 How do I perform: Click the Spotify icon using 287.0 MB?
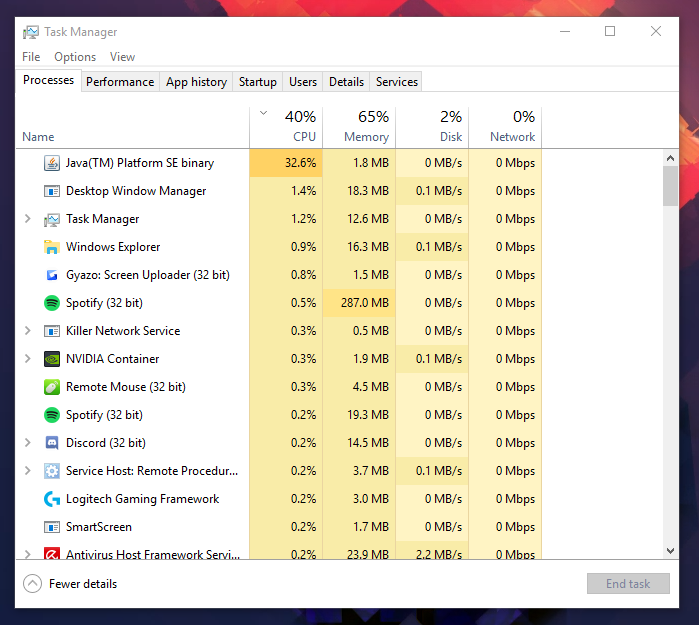(x=52, y=303)
